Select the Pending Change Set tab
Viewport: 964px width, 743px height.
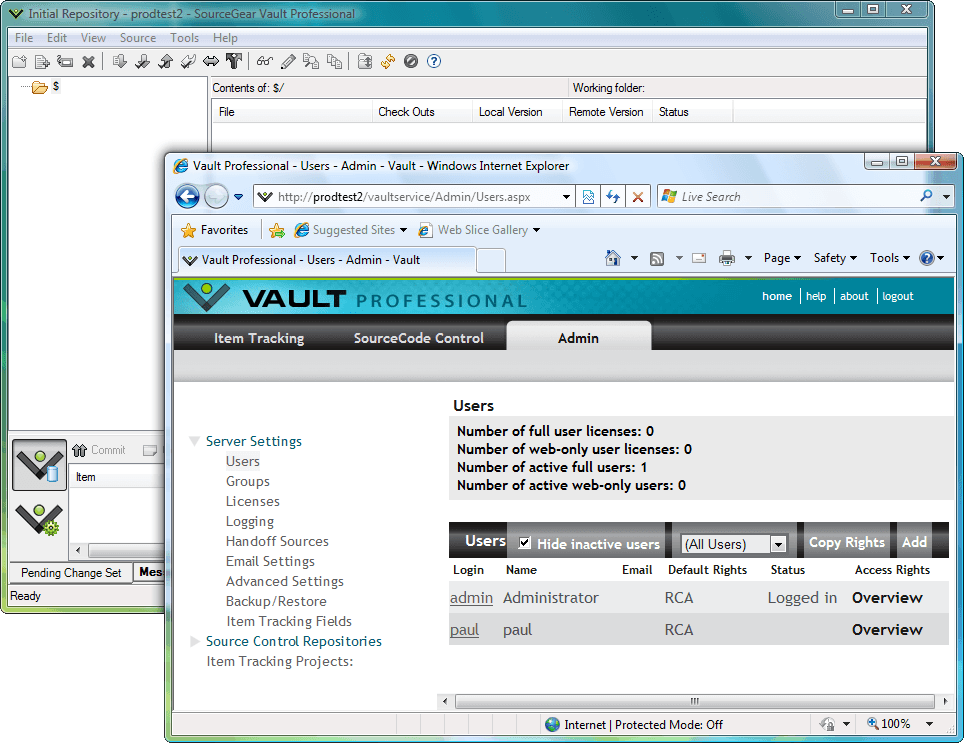[x=71, y=573]
